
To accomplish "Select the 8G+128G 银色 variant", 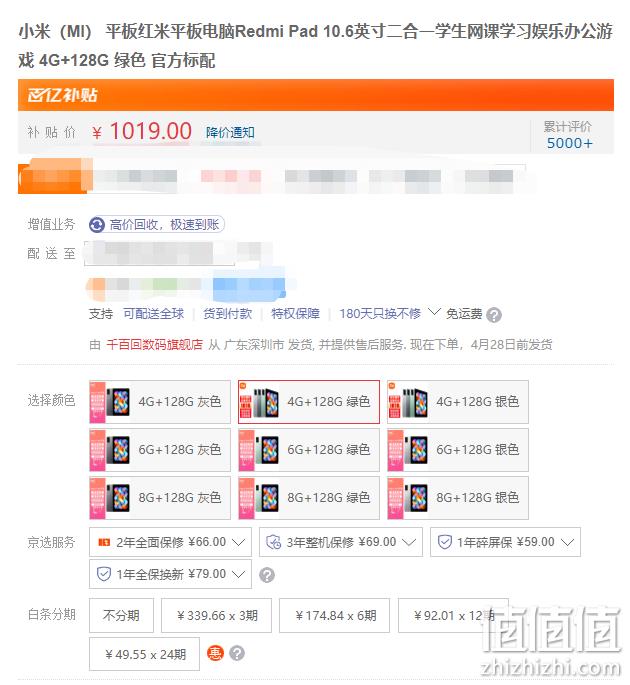I will (x=458, y=498).
